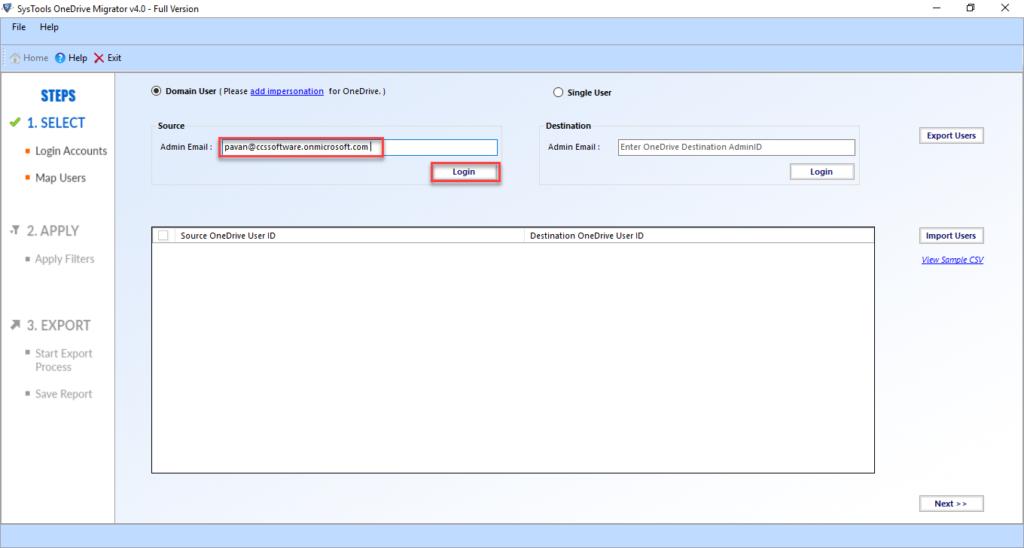Click the Import Users button
Screen dimensions: 1024x548
[x=951, y=236]
